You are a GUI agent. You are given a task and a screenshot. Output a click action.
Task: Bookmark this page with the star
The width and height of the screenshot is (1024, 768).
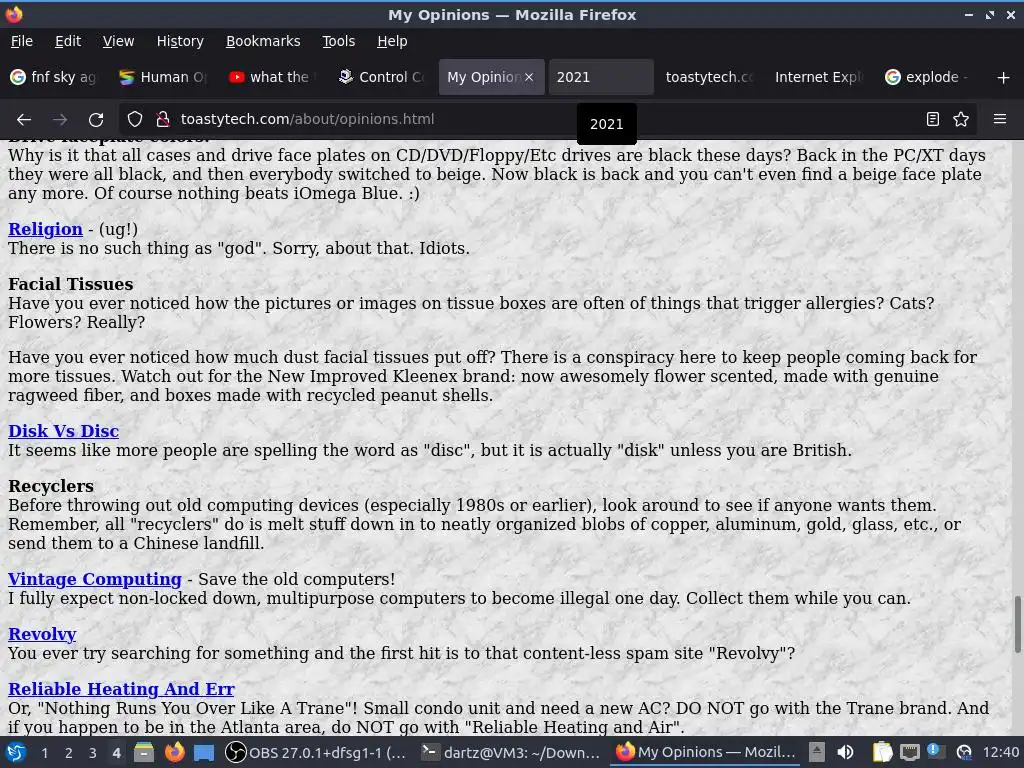coord(961,120)
